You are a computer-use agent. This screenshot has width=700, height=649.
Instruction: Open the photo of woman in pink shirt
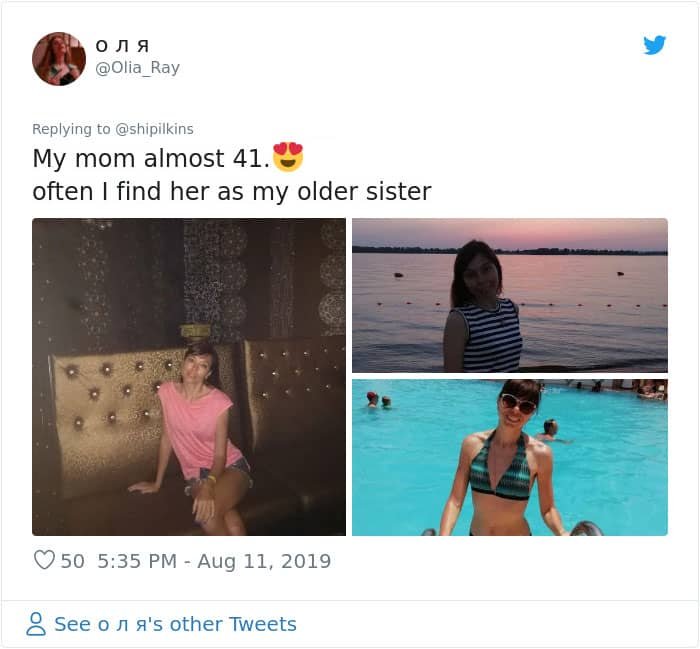pyautogui.click(x=189, y=377)
